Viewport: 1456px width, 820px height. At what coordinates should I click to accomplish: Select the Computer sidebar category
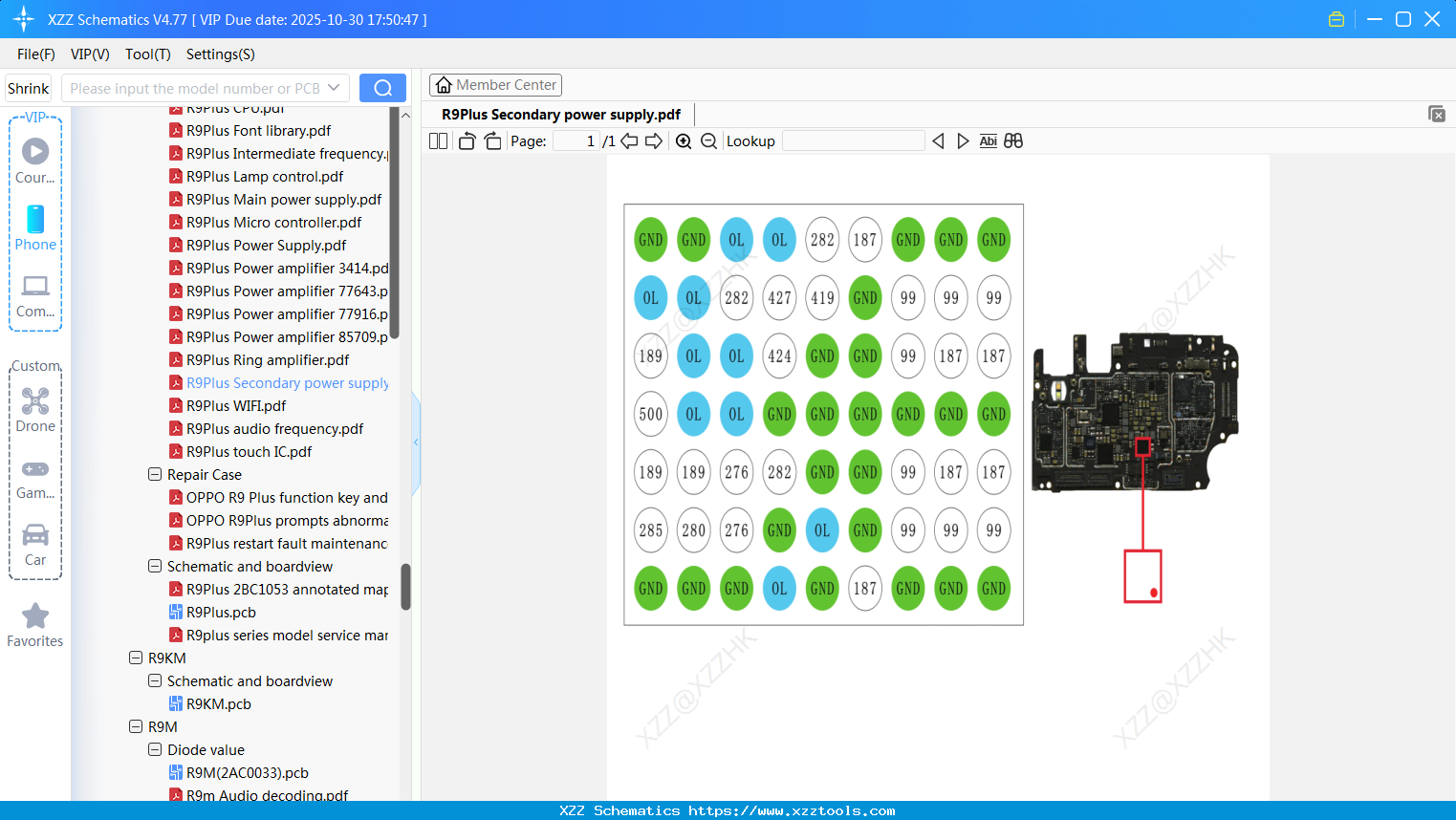[x=35, y=295]
